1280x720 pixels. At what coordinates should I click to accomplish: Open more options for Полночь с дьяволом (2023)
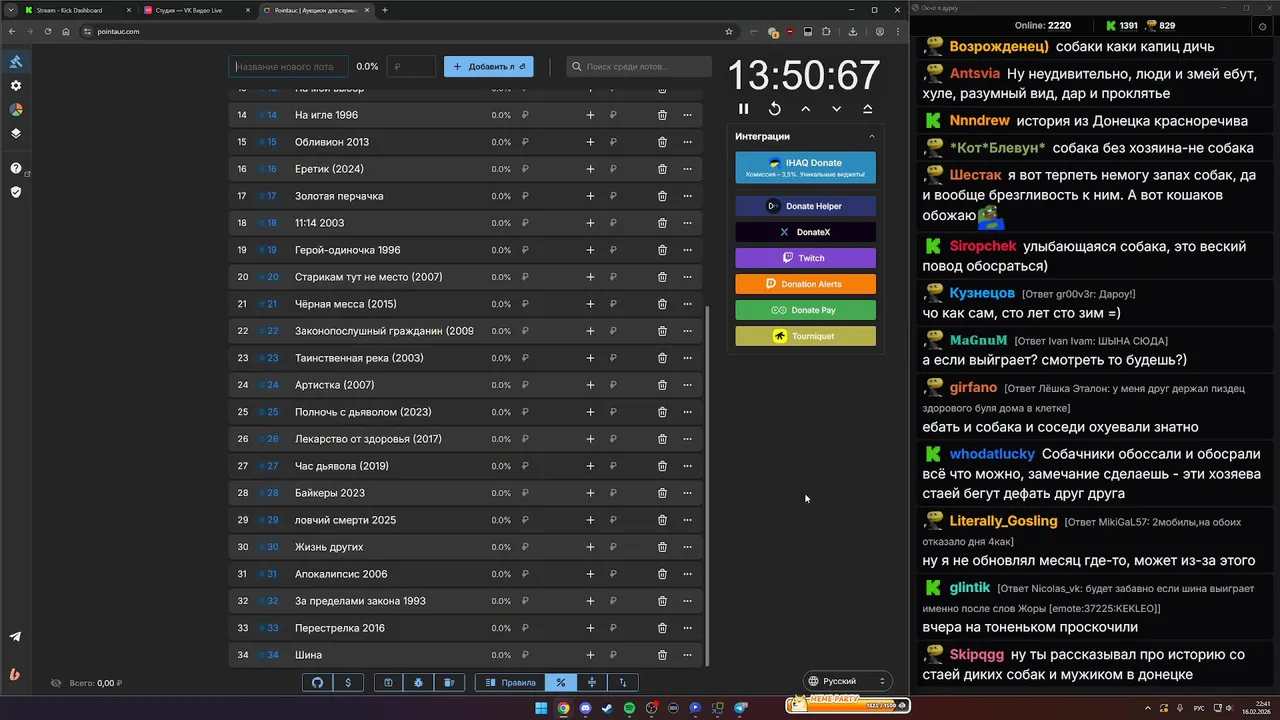687,412
